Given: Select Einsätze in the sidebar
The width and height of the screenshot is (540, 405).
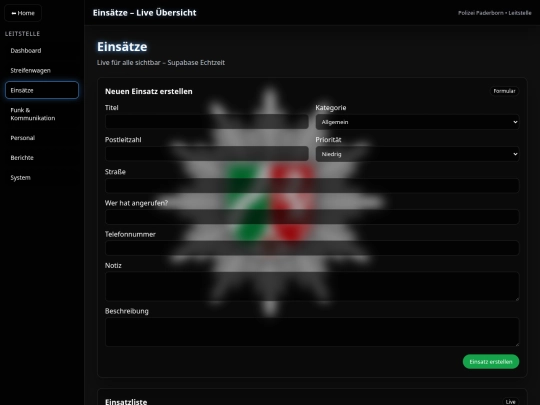Looking at the screenshot, I should tap(42, 90).
